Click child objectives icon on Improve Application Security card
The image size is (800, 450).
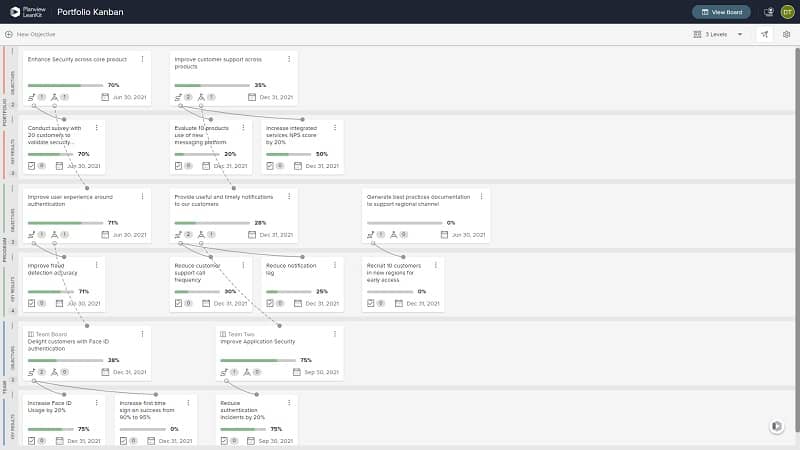tap(247, 372)
